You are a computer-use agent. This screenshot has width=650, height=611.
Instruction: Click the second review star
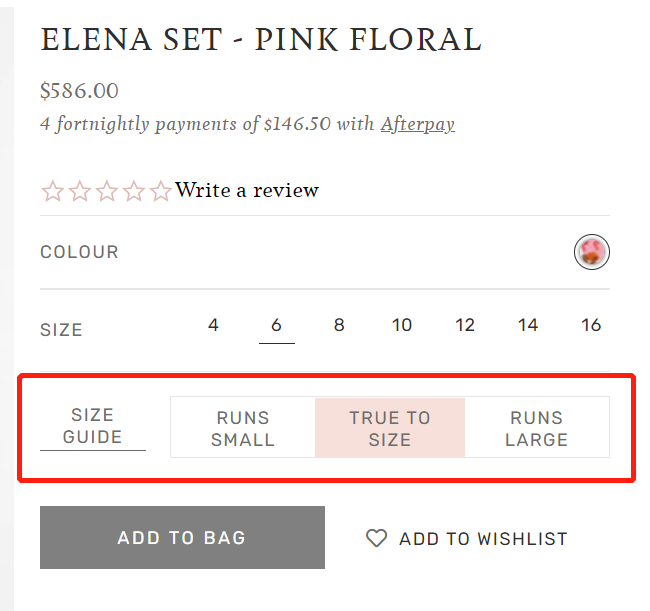point(79,191)
